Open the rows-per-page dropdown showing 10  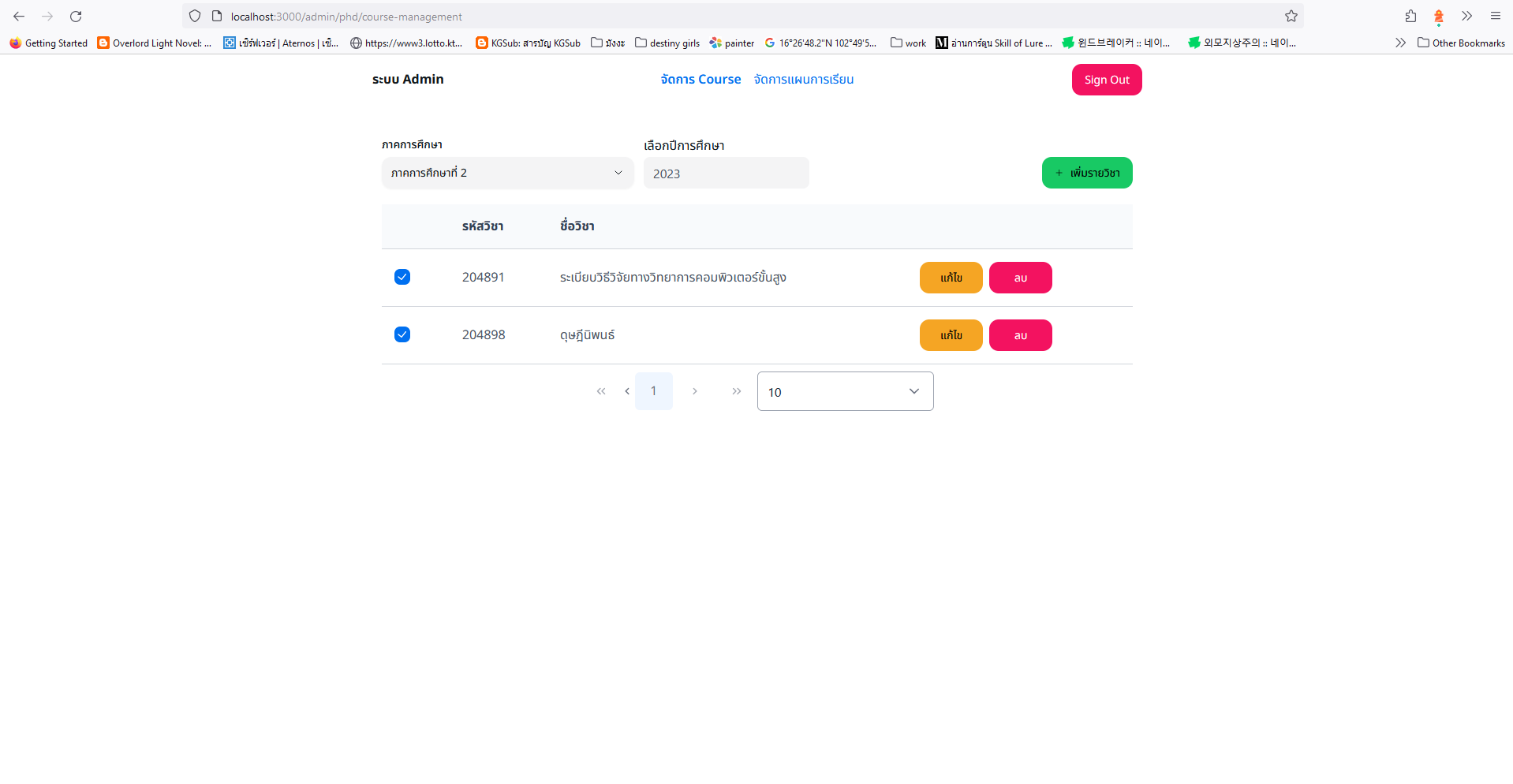pos(845,391)
